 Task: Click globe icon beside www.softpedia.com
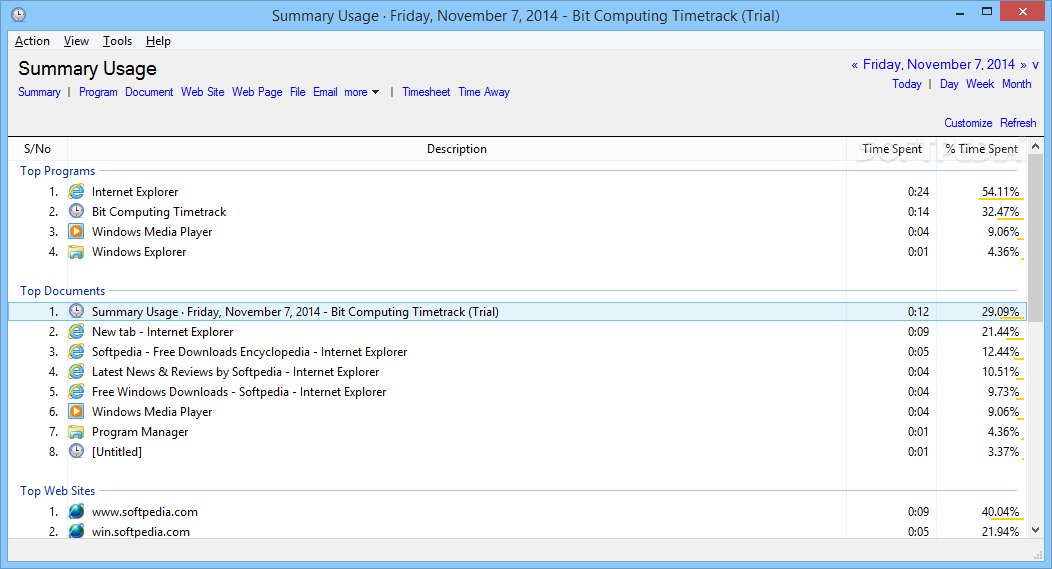click(x=76, y=511)
